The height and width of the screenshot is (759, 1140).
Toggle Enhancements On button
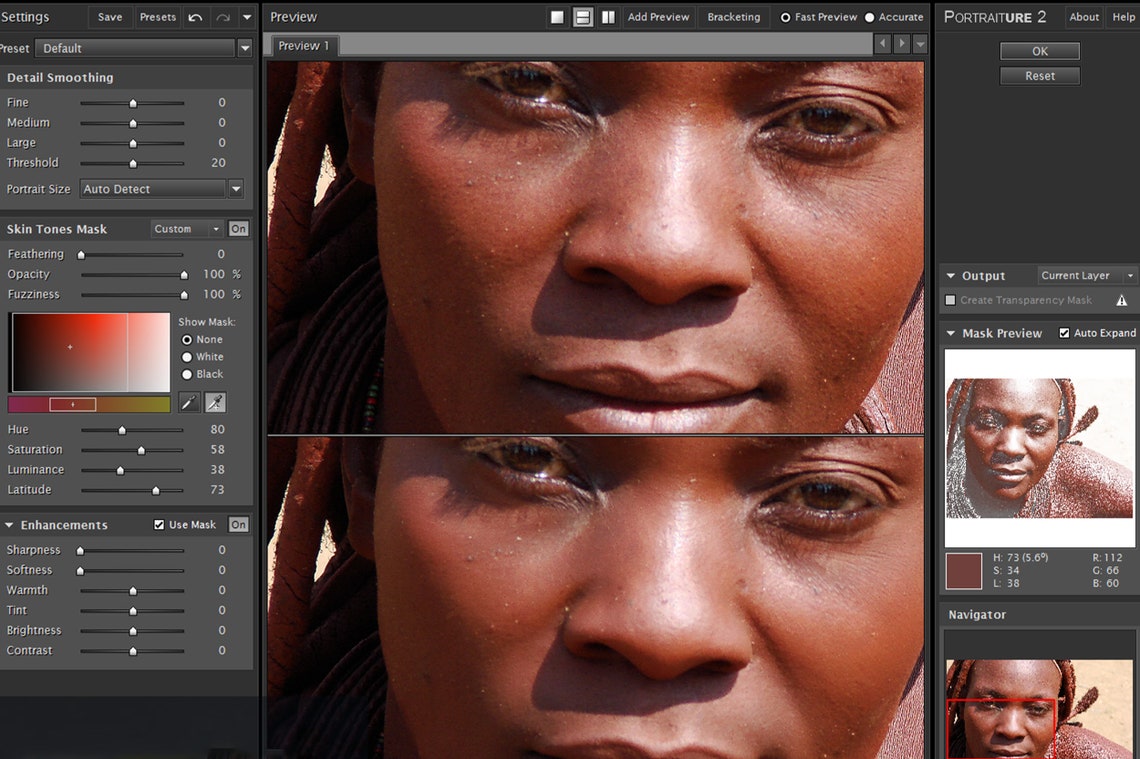(238, 525)
